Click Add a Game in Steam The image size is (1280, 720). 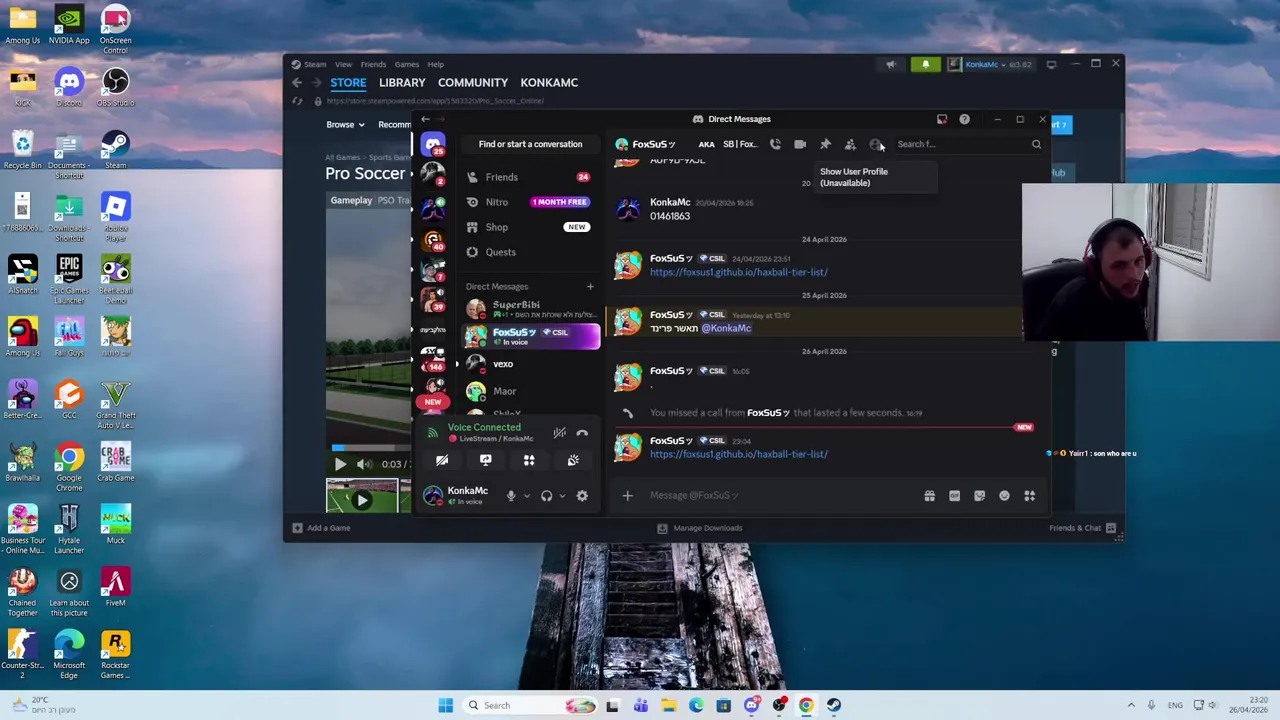pyautogui.click(x=321, y=528)
